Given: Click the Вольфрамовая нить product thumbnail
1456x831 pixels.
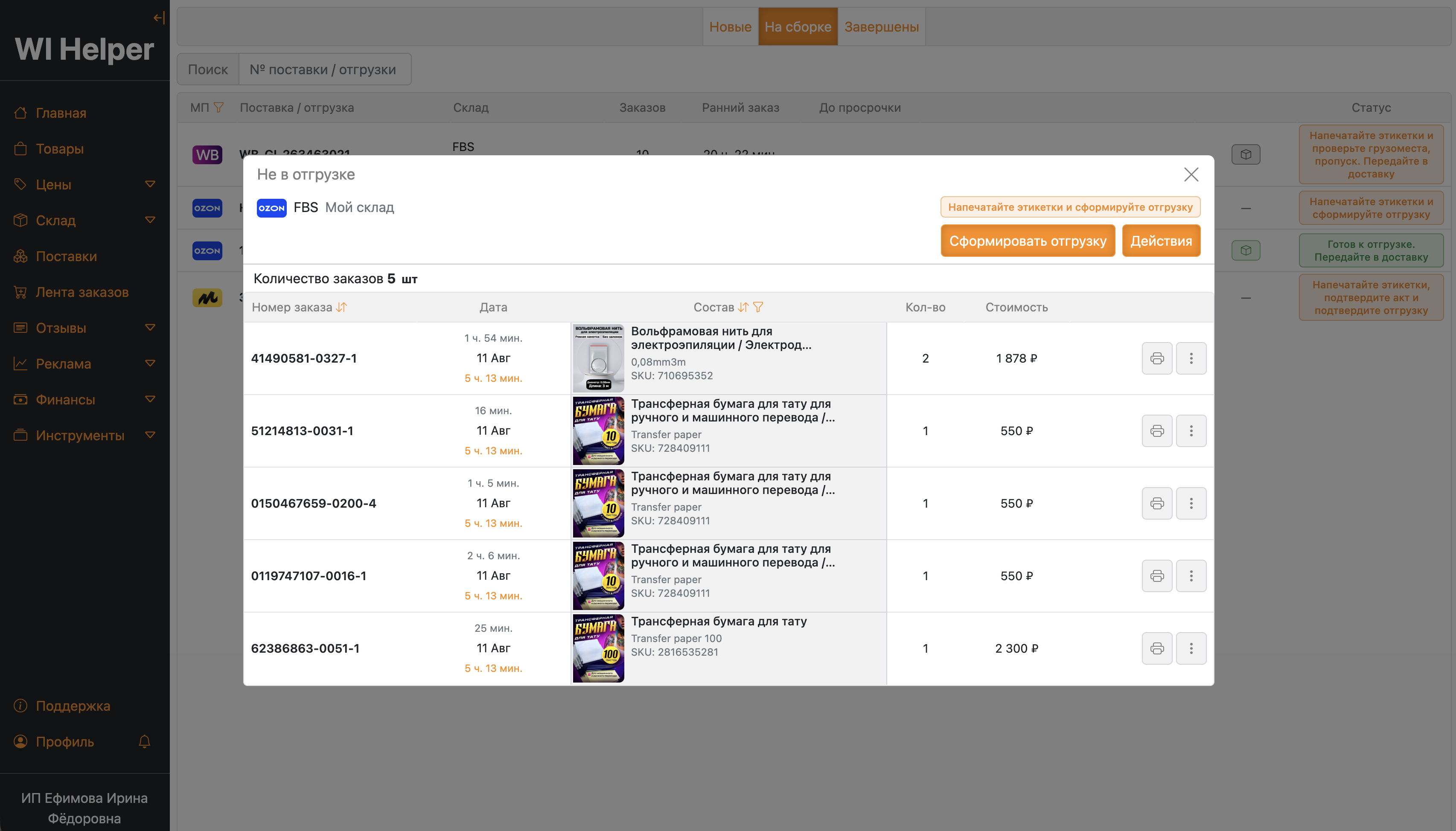Looking at the screenshot, I should click(x=598, y=358).
